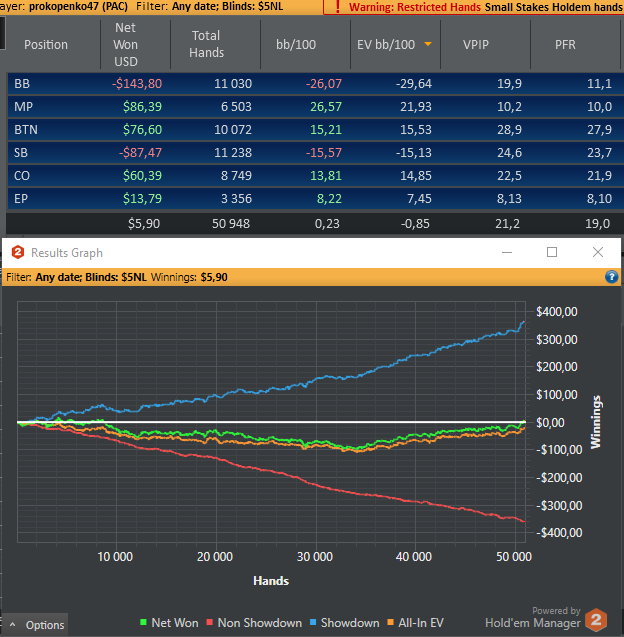The image size is (624, 637).
Task: Select the SB position row
Action: pyautogui.click(x=316, y=153)
